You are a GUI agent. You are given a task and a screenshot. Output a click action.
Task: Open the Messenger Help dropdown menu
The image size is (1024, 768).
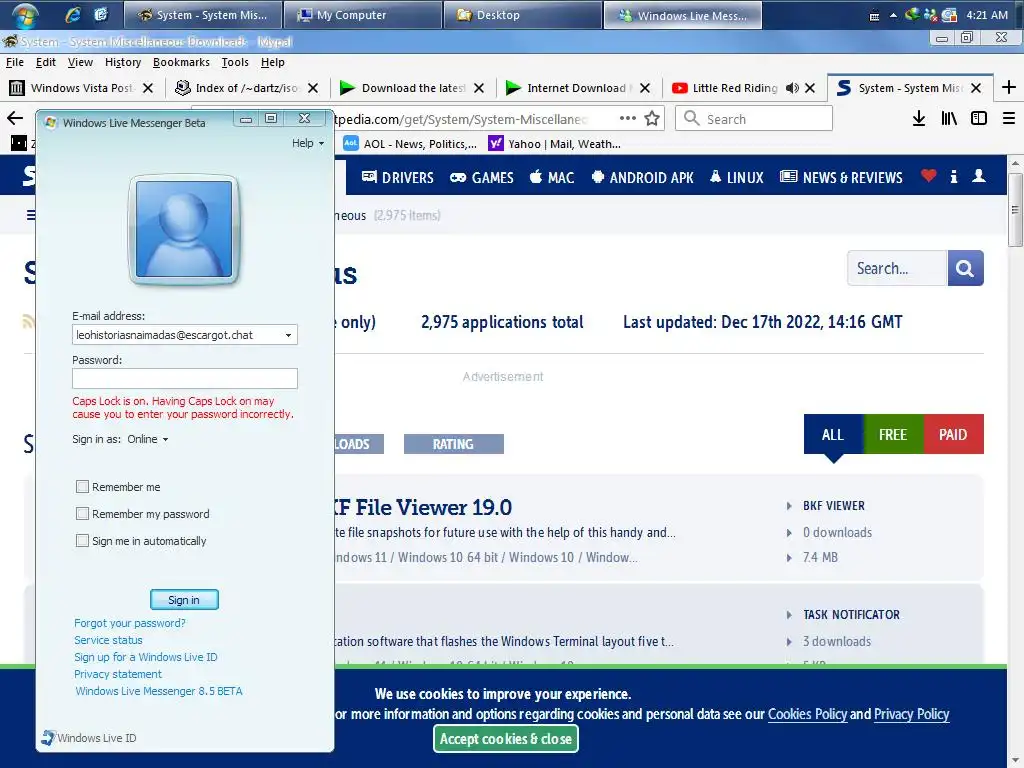308,143
